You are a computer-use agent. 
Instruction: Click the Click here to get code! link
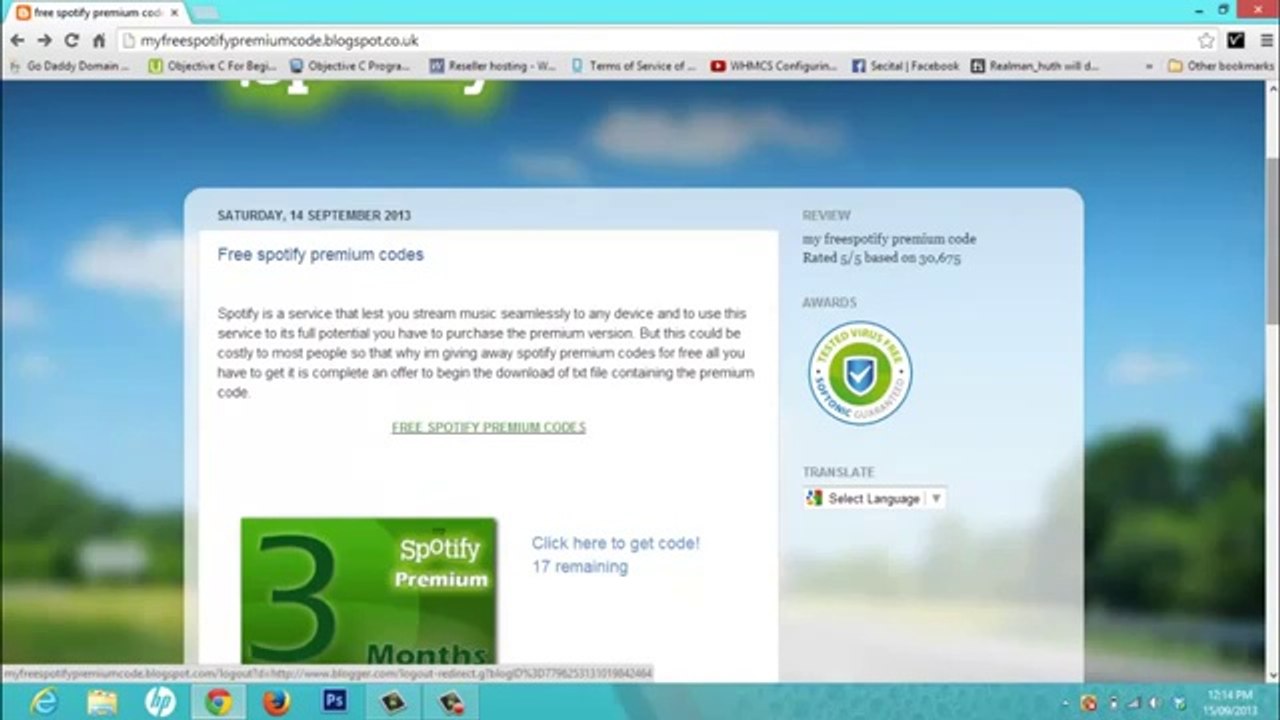pyautogui.click(x=615, y=543)
